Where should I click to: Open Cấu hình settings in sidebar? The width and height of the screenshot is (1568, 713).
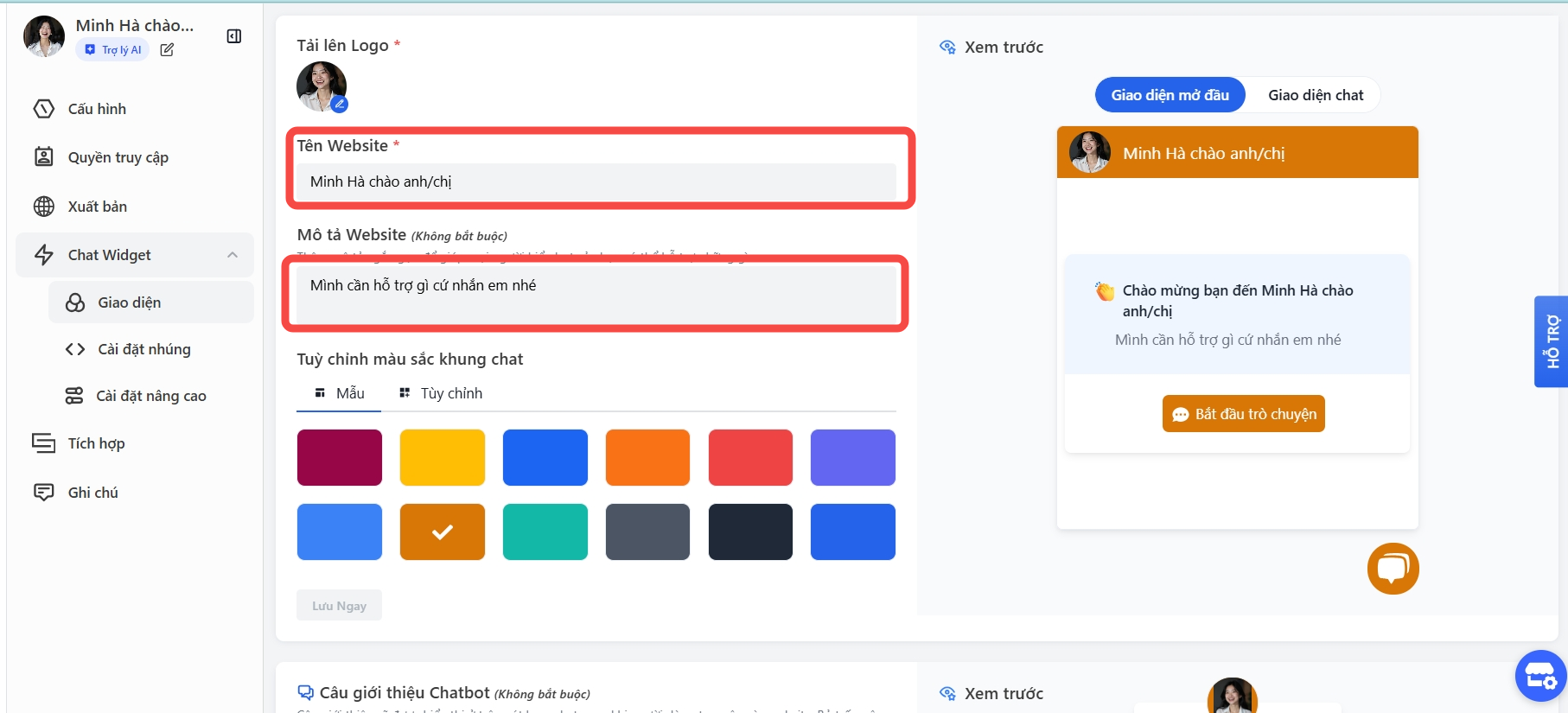pos(97,109)
